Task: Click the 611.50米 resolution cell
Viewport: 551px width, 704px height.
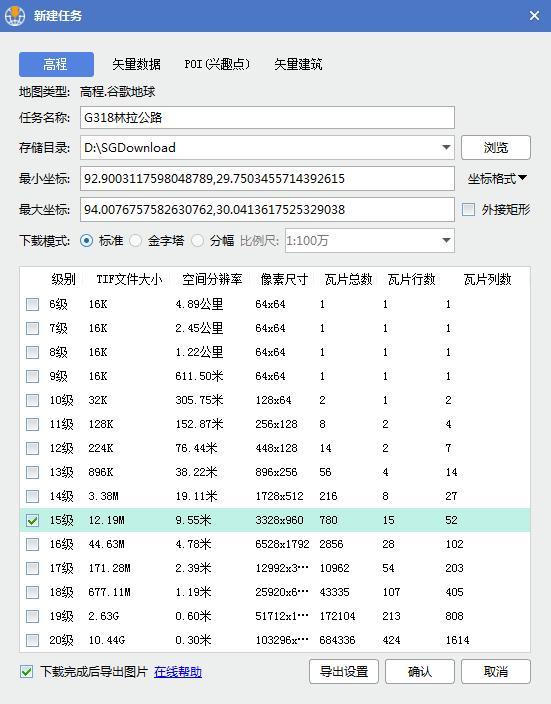Action: [199, 376]
